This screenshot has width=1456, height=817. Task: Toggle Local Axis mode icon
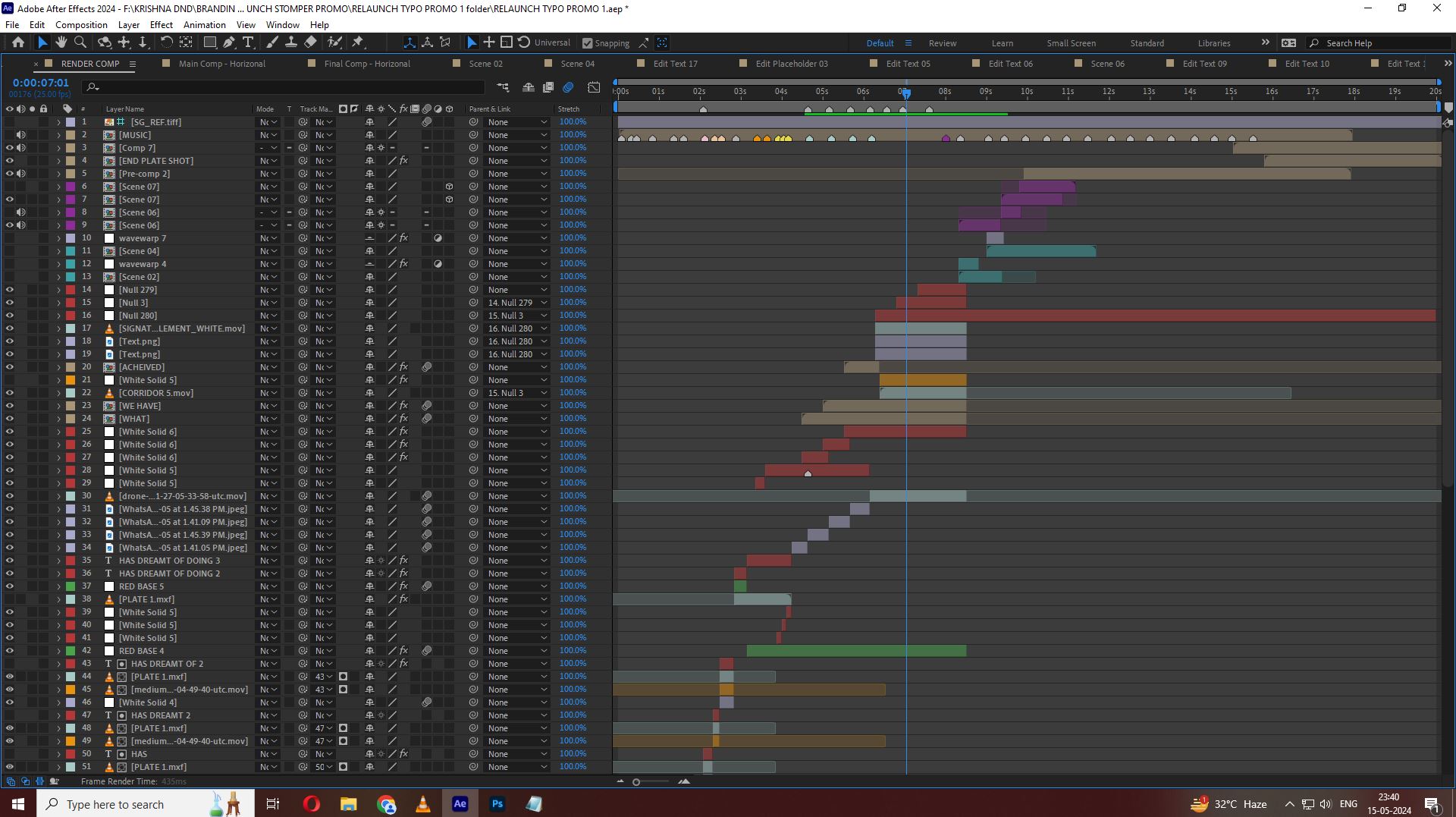click(x=409, y=42)
